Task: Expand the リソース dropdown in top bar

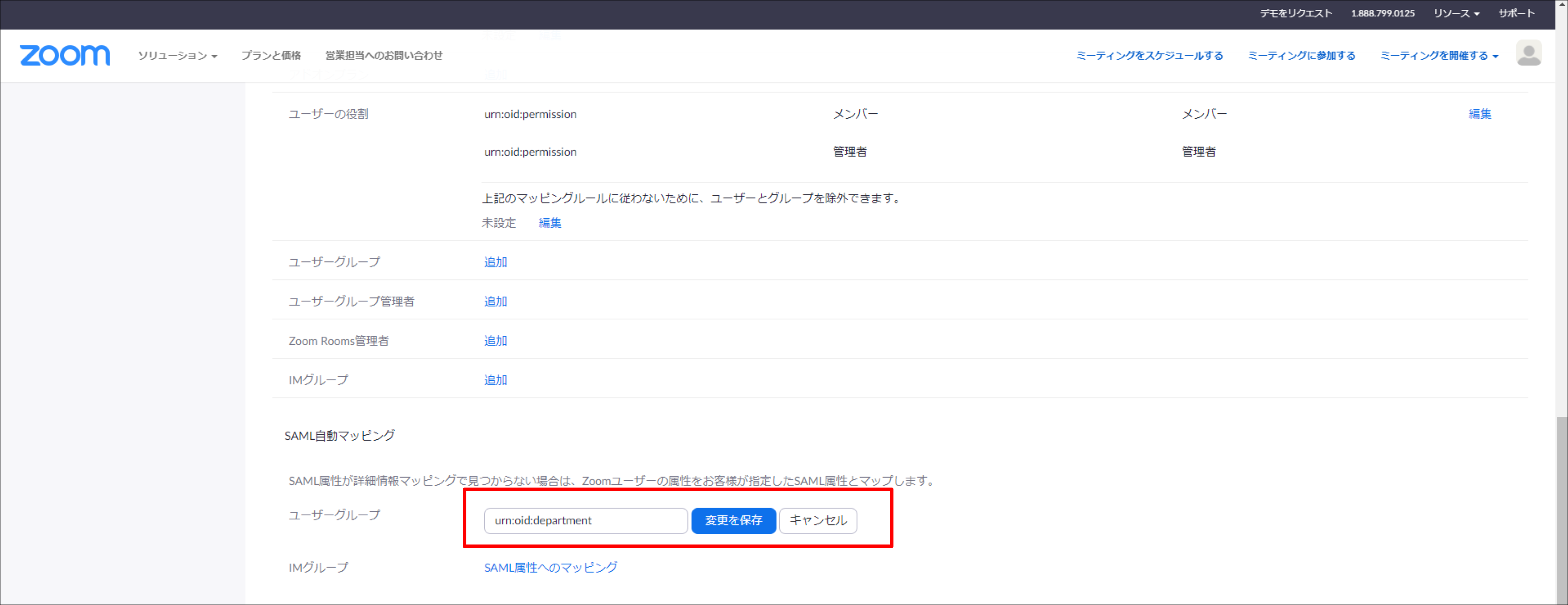Action: (x=1455, y=13)
